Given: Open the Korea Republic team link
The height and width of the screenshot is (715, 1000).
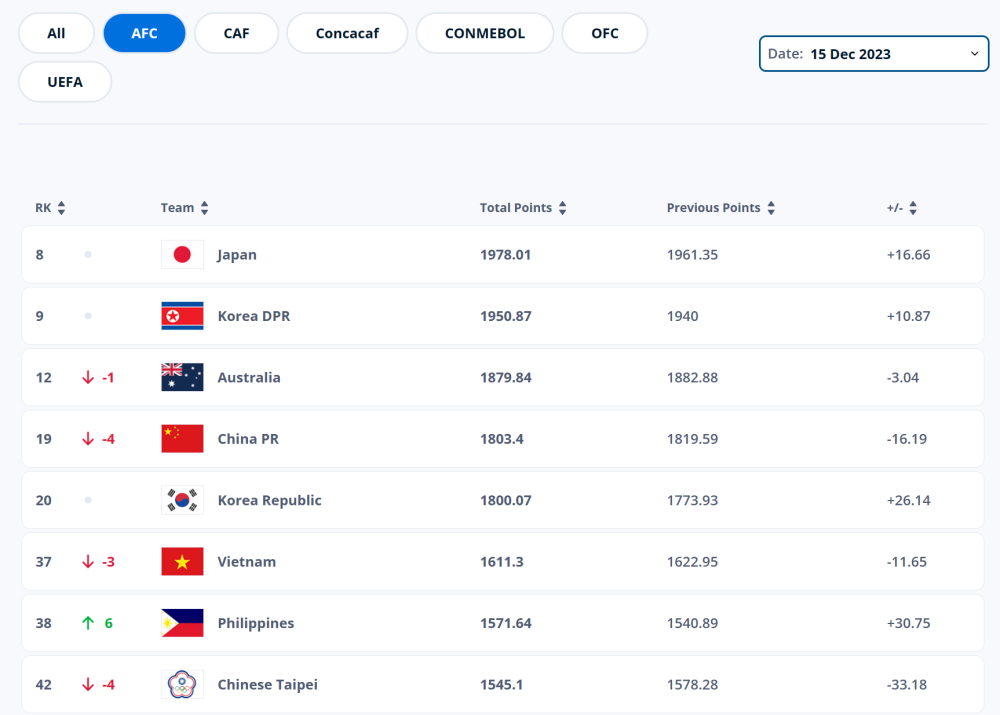Looking at the screenshot, I should 269,500.
